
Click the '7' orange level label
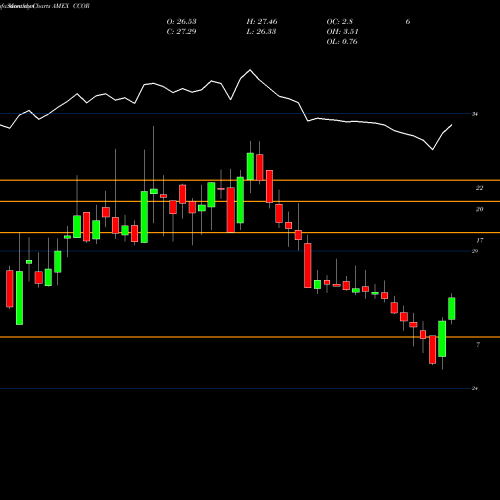point(478,345)
